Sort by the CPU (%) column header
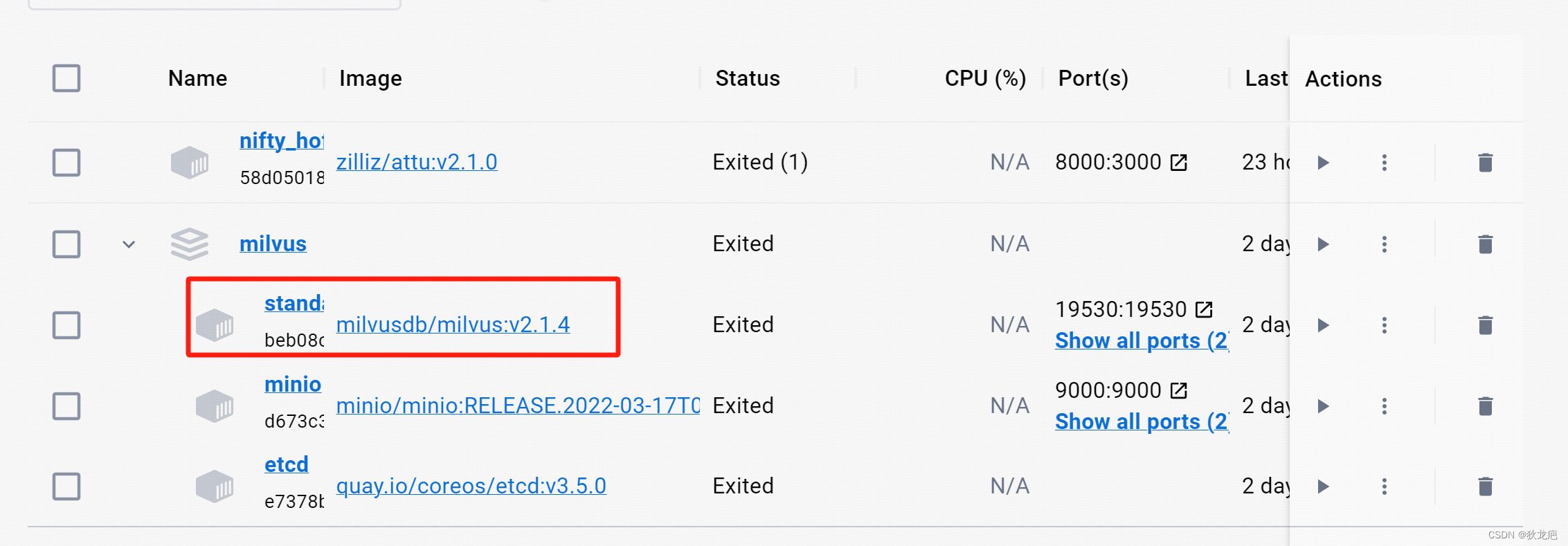1568x546 pixels. click(984, 78)
